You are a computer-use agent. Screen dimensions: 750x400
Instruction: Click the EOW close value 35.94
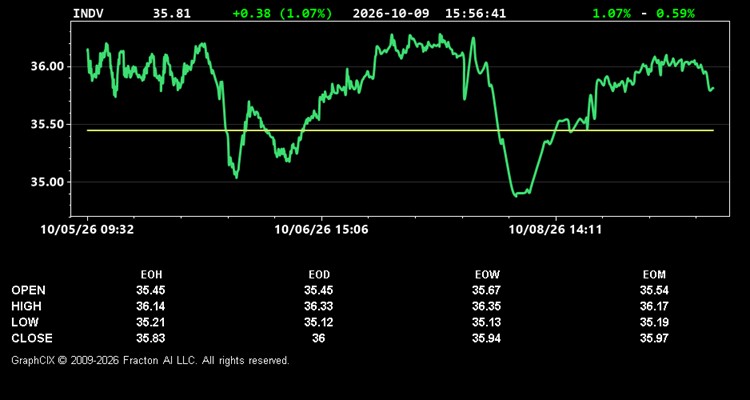tap(486, 338)
